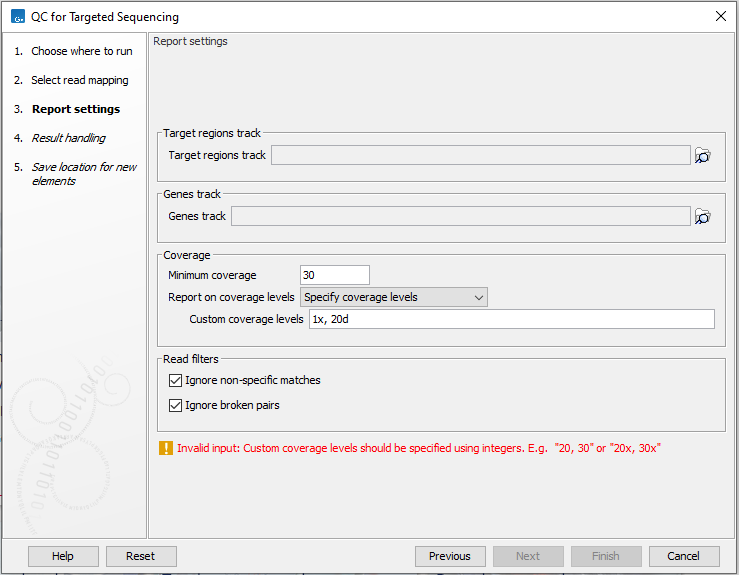Close the QC for Targeted Sequencing dialog

point(720,16)
